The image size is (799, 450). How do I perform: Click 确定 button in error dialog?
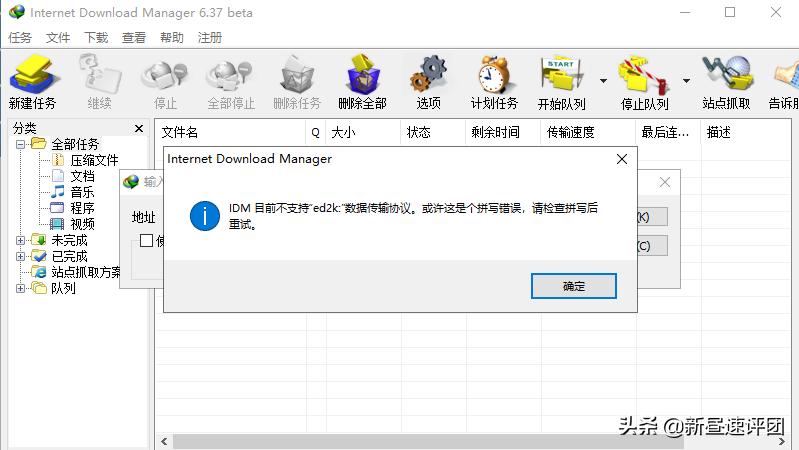click(x=574, y=286)
